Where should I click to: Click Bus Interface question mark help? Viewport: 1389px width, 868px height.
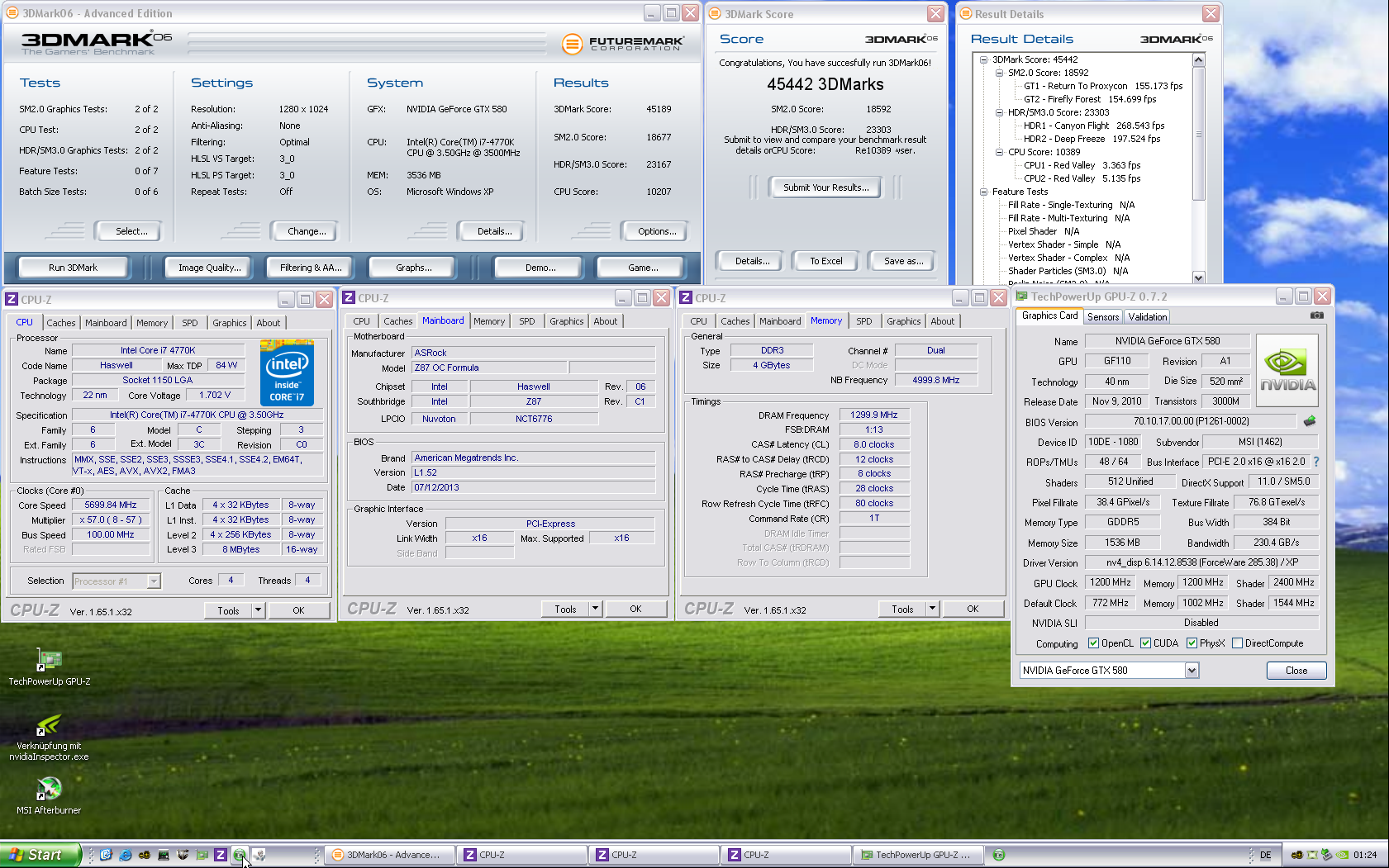[x=1316, y=462]
